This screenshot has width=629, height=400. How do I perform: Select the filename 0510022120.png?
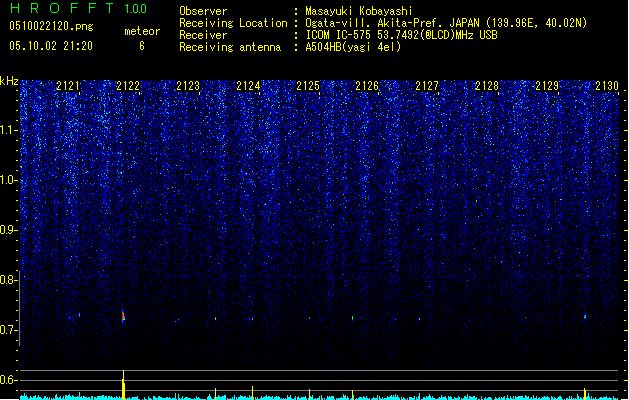(51, 26)
